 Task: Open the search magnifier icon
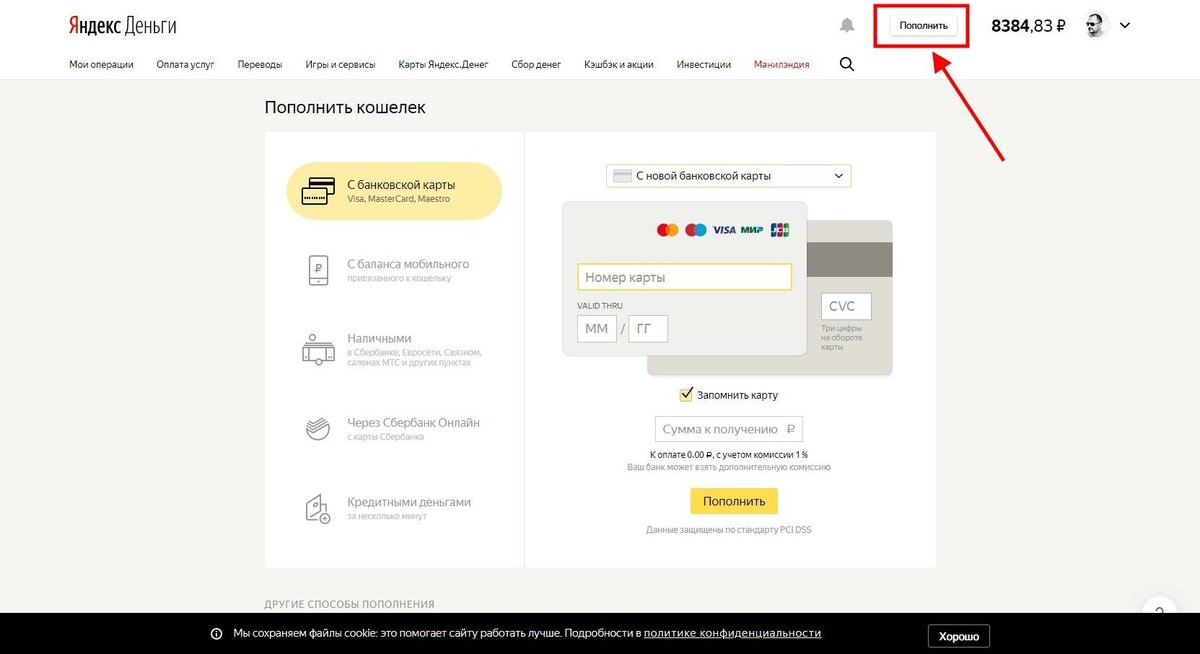847,64
